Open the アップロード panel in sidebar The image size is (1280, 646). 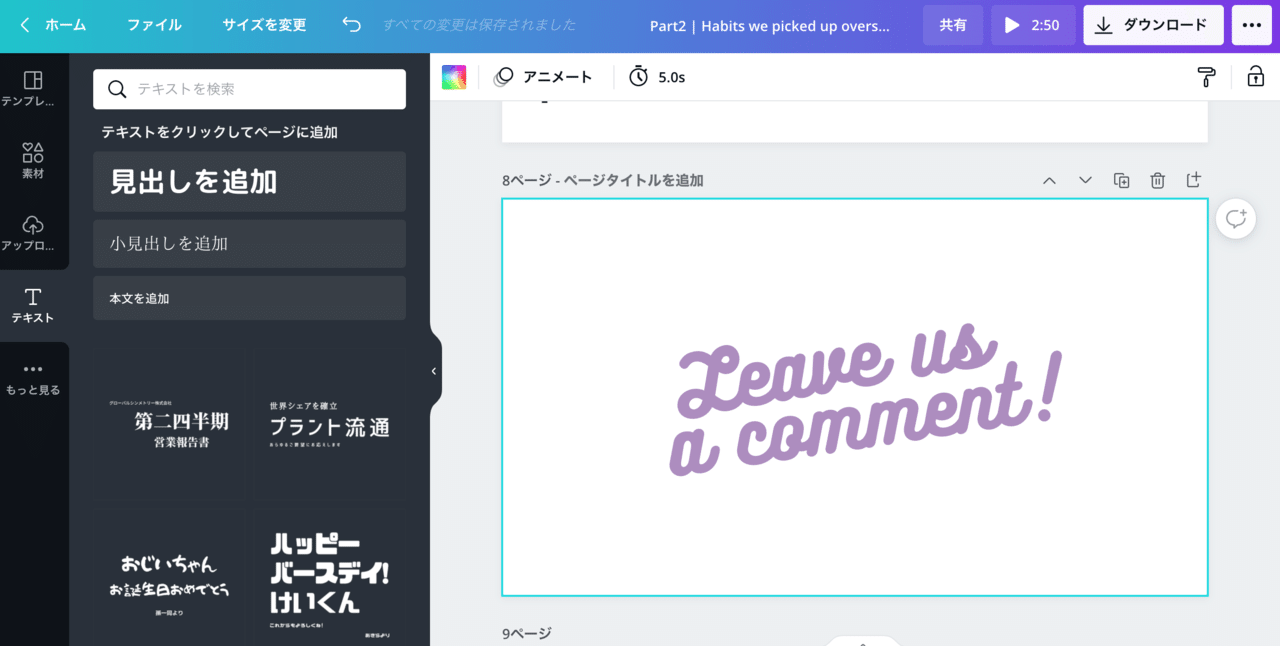34,232
